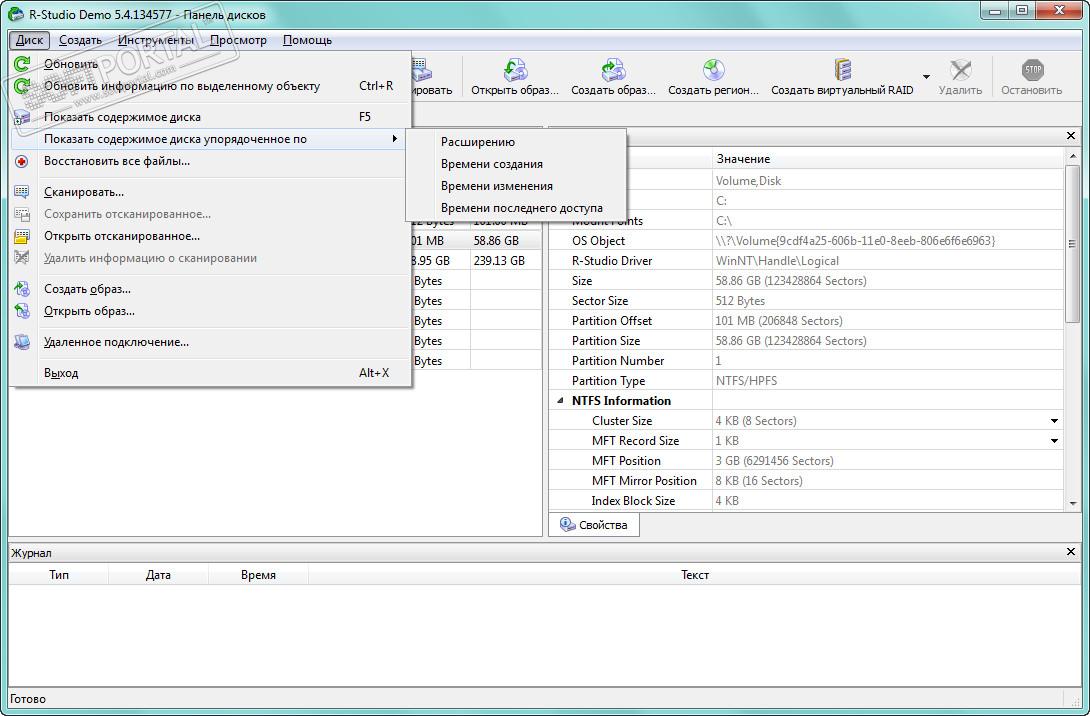
Task: Choose Обновить информацию по выделенному объекту
Action: (x=210, y=86)
